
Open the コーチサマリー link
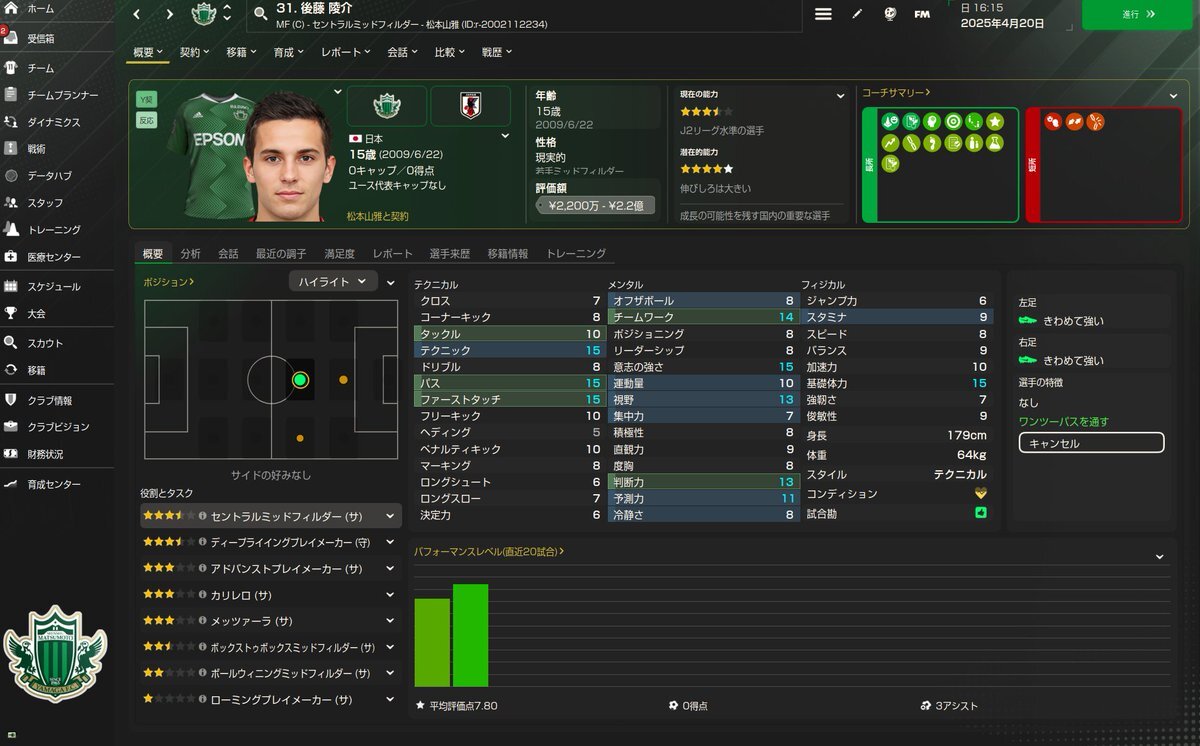(x=896, y=93)
